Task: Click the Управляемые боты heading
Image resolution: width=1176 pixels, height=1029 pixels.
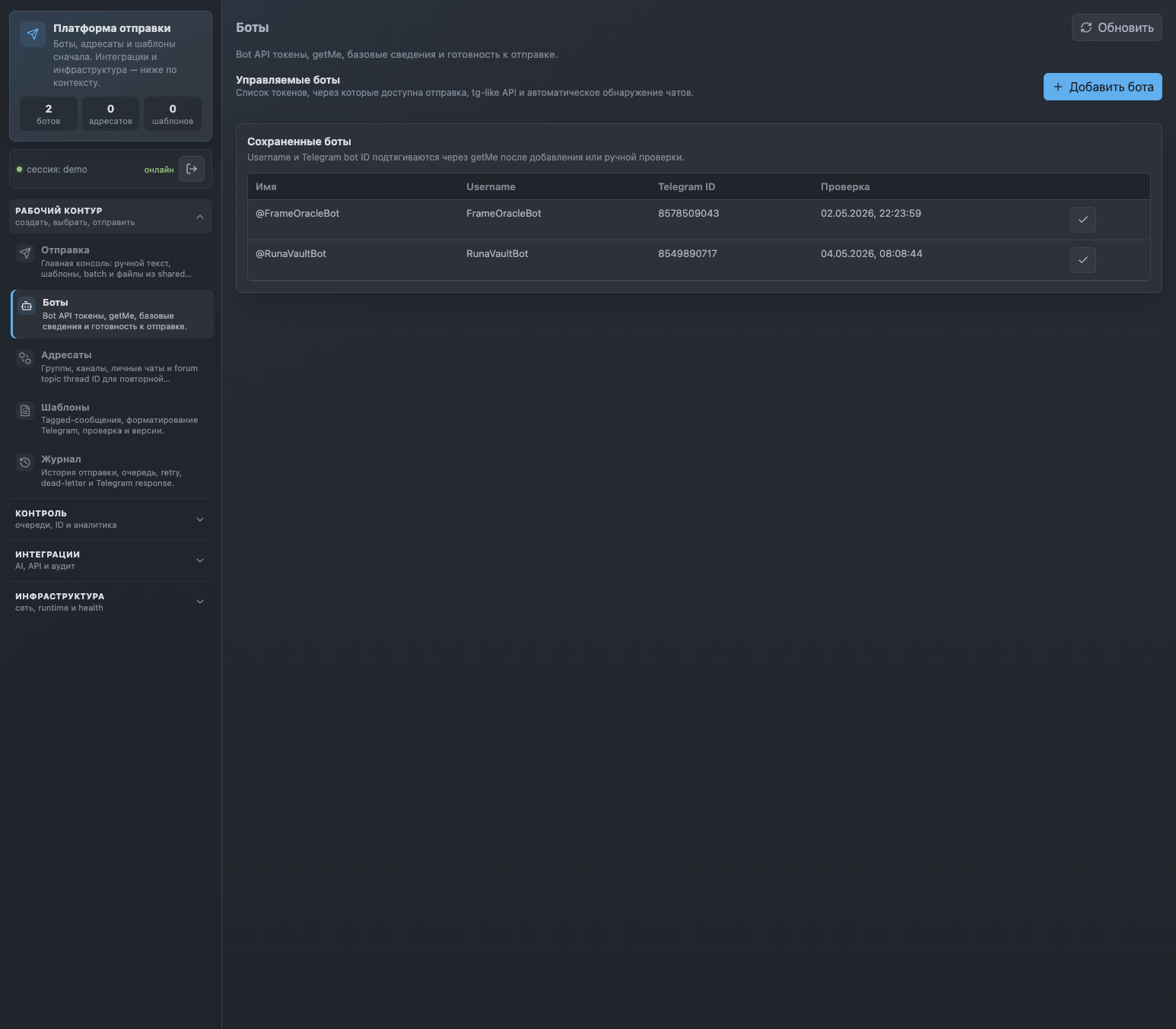Action: [288, 80]
